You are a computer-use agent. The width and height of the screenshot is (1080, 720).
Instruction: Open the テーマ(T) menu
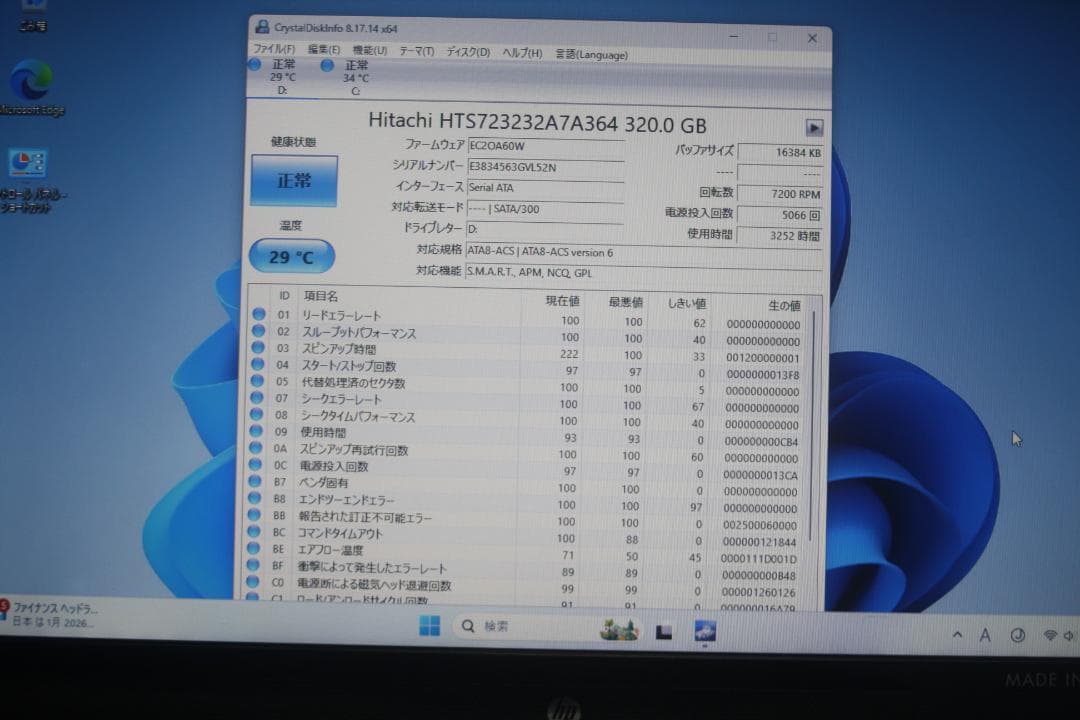pos(417,51)
